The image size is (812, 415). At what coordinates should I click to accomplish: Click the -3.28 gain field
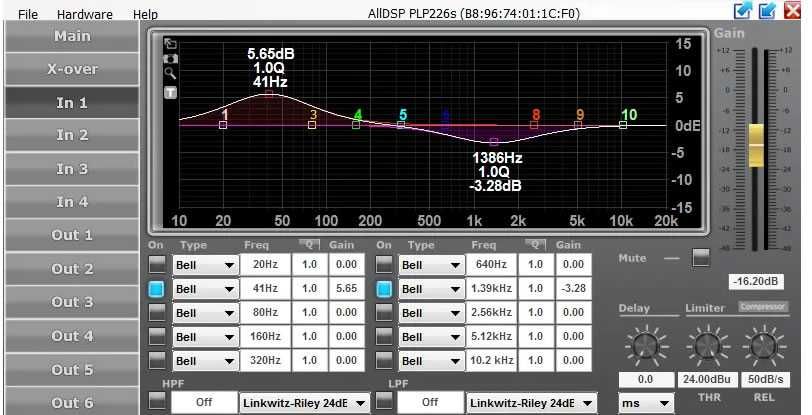[573, 288]
